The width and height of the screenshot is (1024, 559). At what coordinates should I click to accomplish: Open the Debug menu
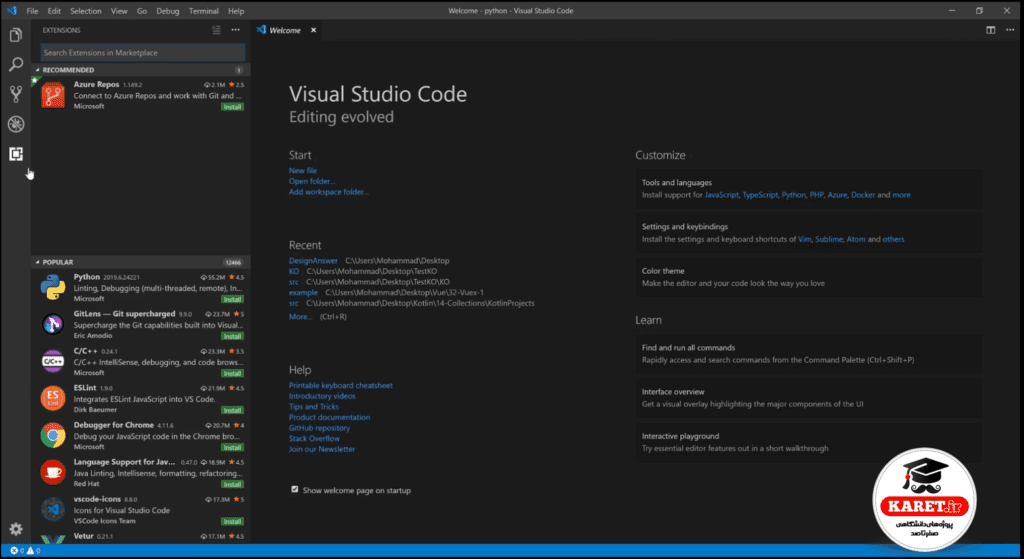tap(168, 11)
